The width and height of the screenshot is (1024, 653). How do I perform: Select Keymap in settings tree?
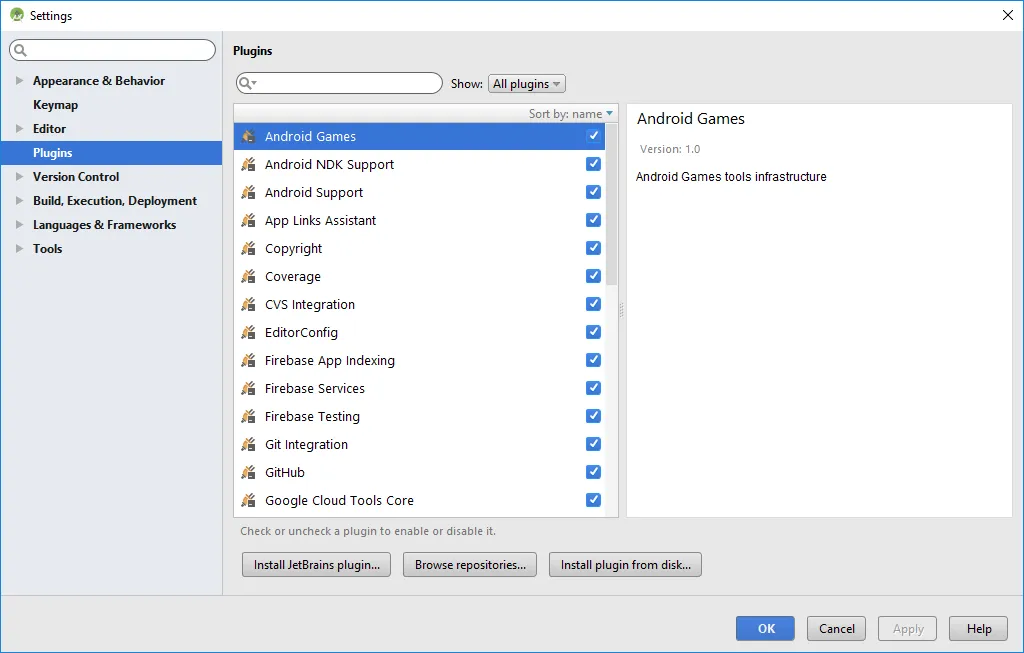(56, 104)
